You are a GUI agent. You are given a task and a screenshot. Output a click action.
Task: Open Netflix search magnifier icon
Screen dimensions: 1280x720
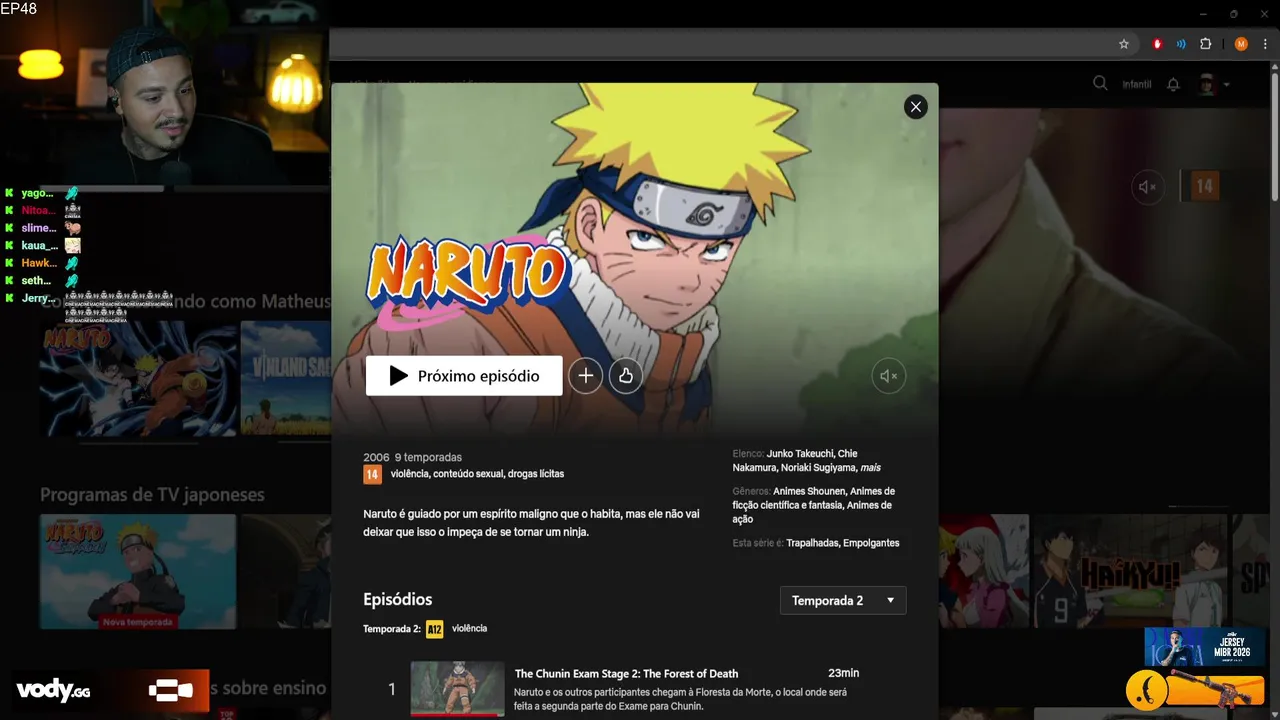click(x=1100, y=83)
